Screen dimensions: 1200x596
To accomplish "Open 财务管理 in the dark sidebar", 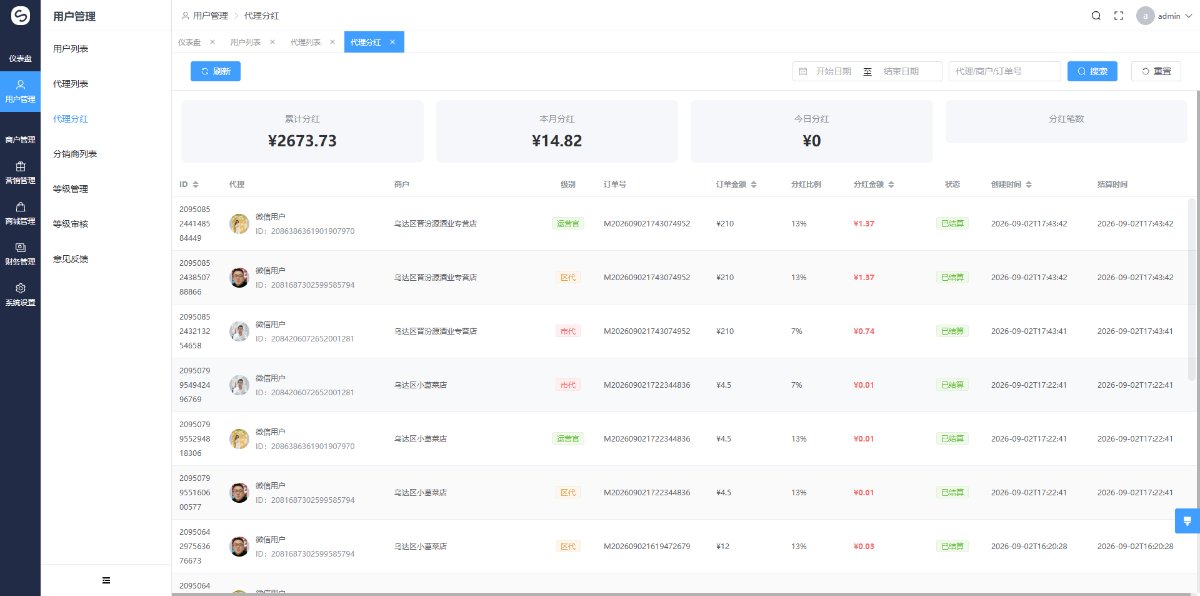I will [20, 252].
